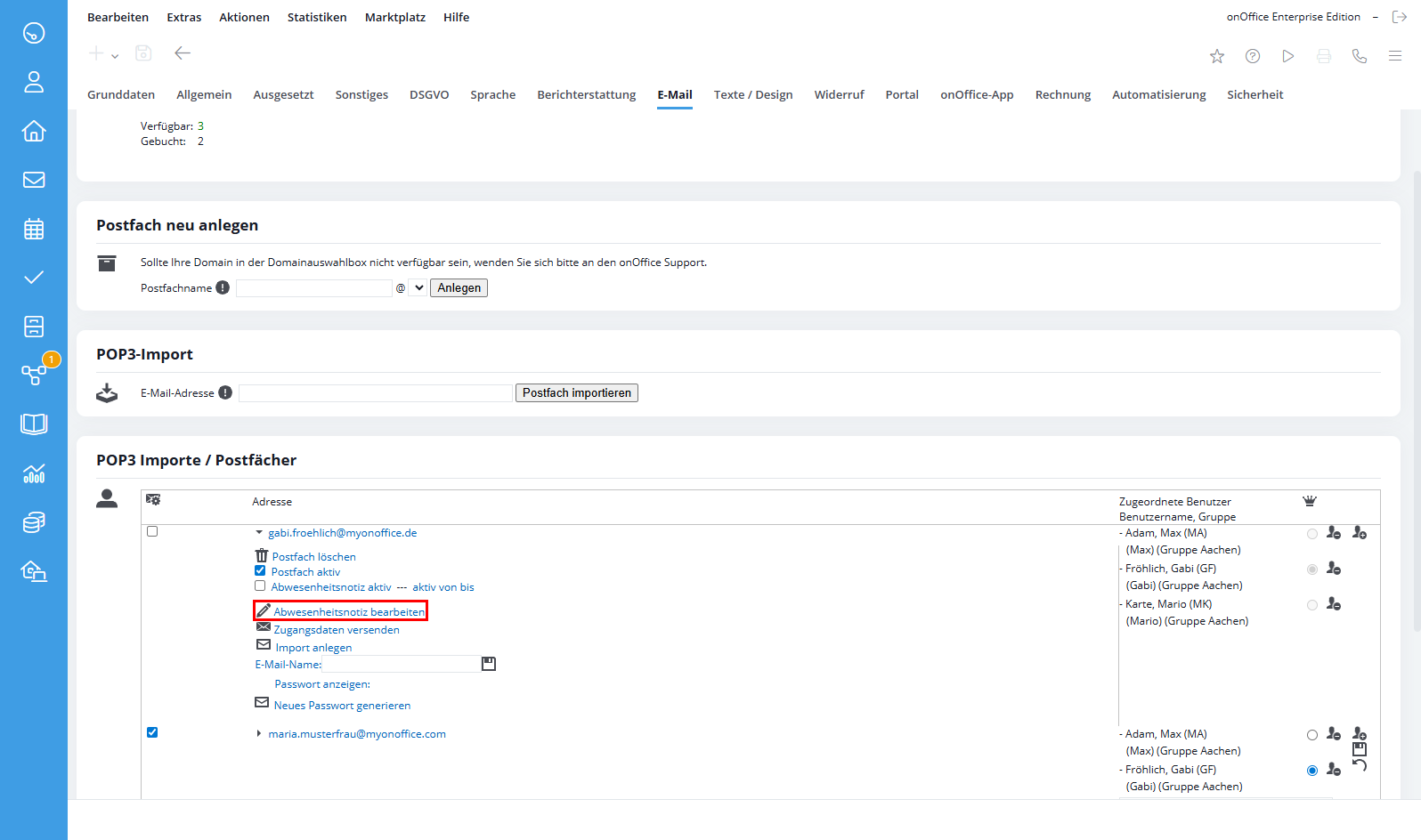Open the contacts person sidebar icon
1421x840 pixels.
coord(34,82)
